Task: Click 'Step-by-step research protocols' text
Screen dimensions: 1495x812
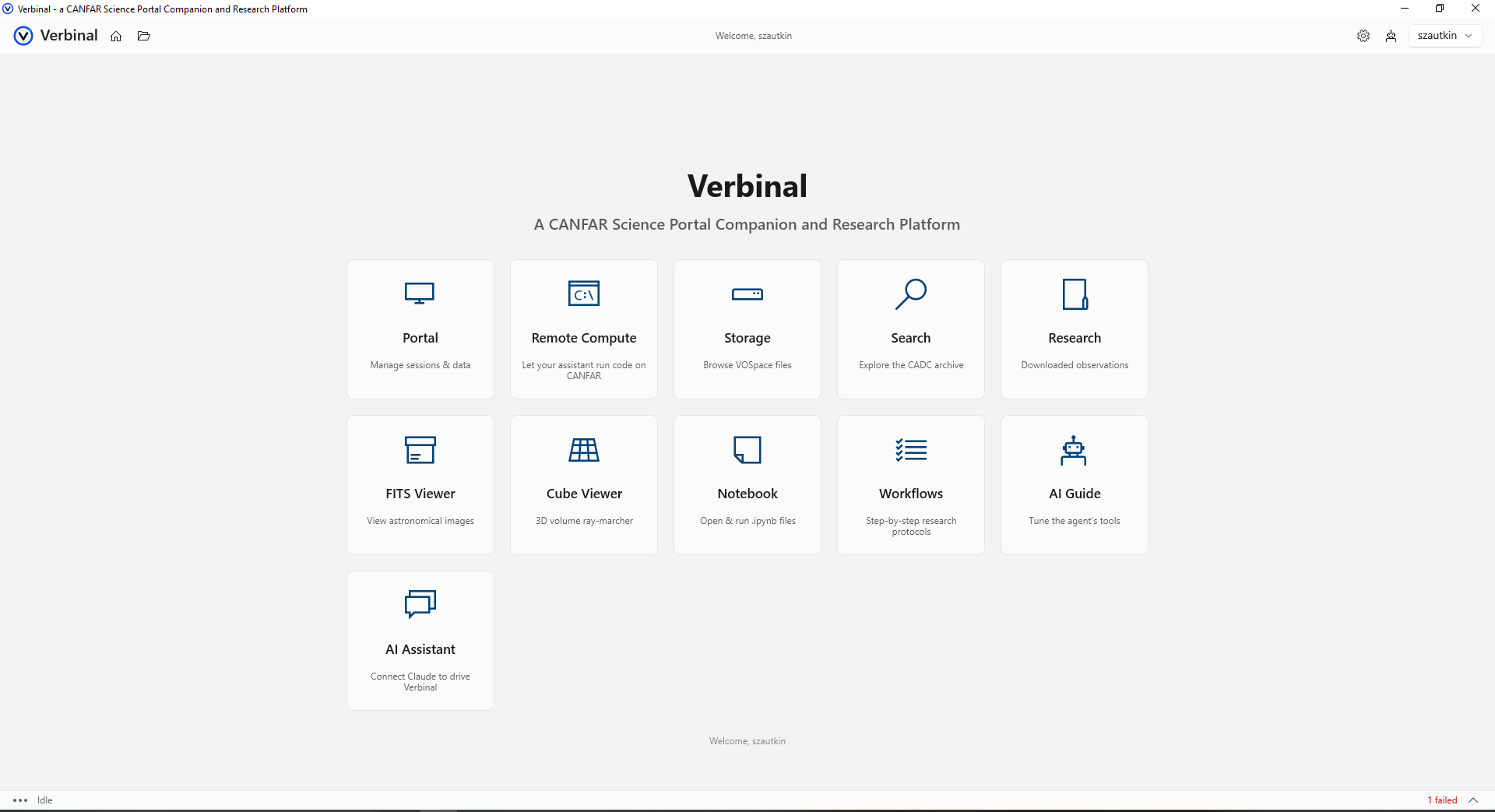Action: (911, 526)
